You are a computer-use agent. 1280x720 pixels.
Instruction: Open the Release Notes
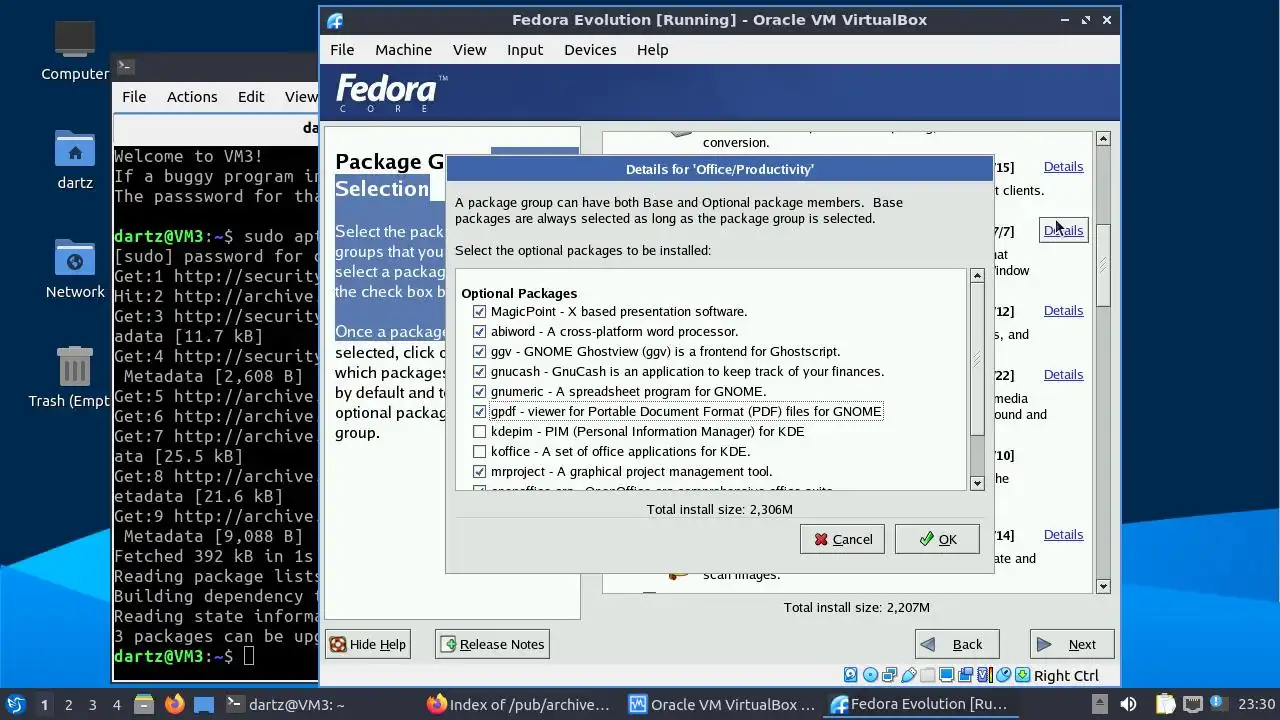(492, 644)
